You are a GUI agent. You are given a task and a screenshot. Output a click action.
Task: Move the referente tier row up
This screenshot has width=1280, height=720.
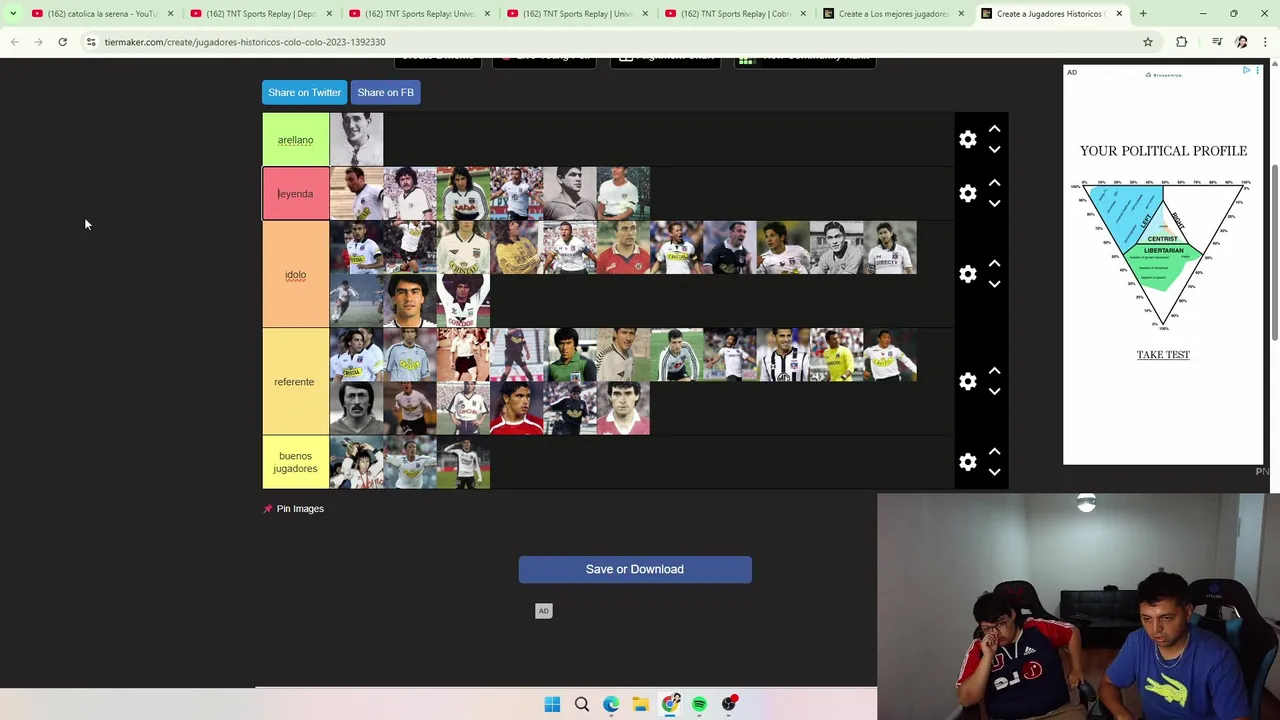coord(994,371)
